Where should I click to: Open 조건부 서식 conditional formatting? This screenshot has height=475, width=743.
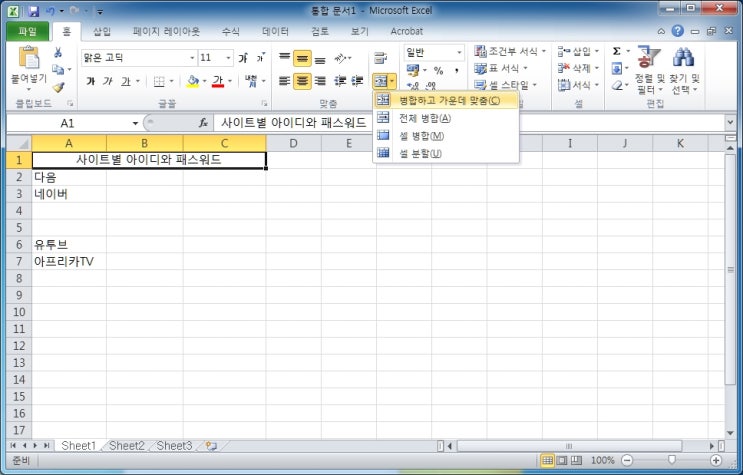click(510, 51)
